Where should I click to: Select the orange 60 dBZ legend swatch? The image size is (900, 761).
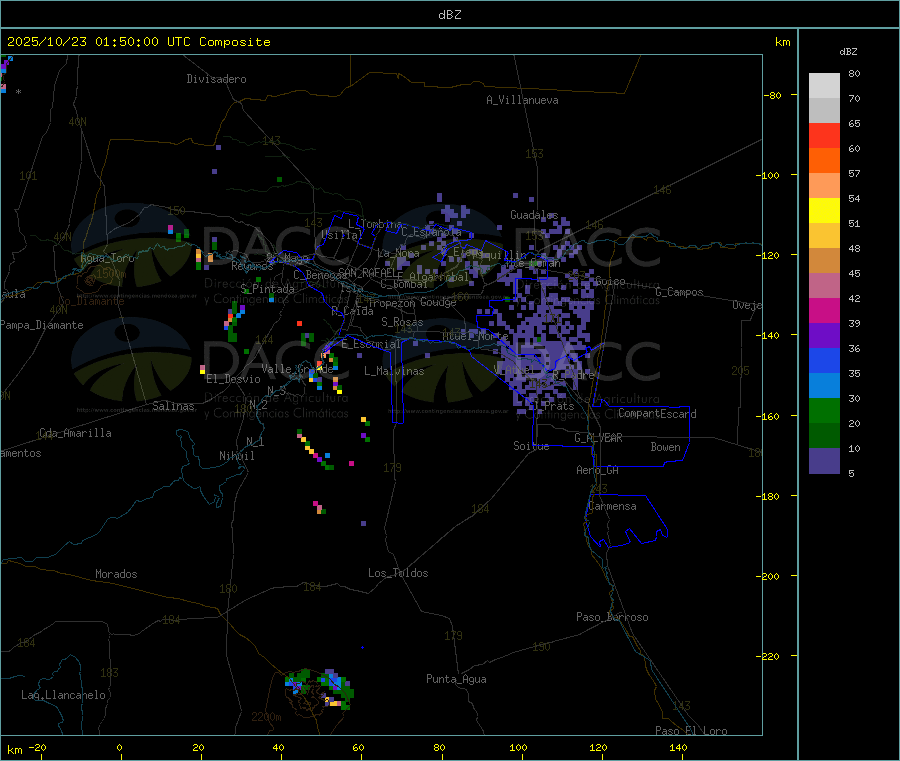(824, 161)
